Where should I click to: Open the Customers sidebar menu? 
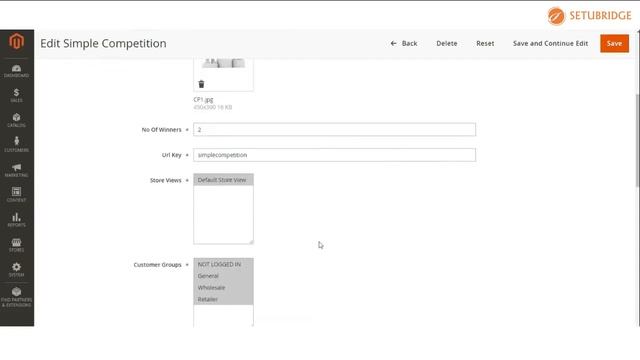(x=16, y=145)
